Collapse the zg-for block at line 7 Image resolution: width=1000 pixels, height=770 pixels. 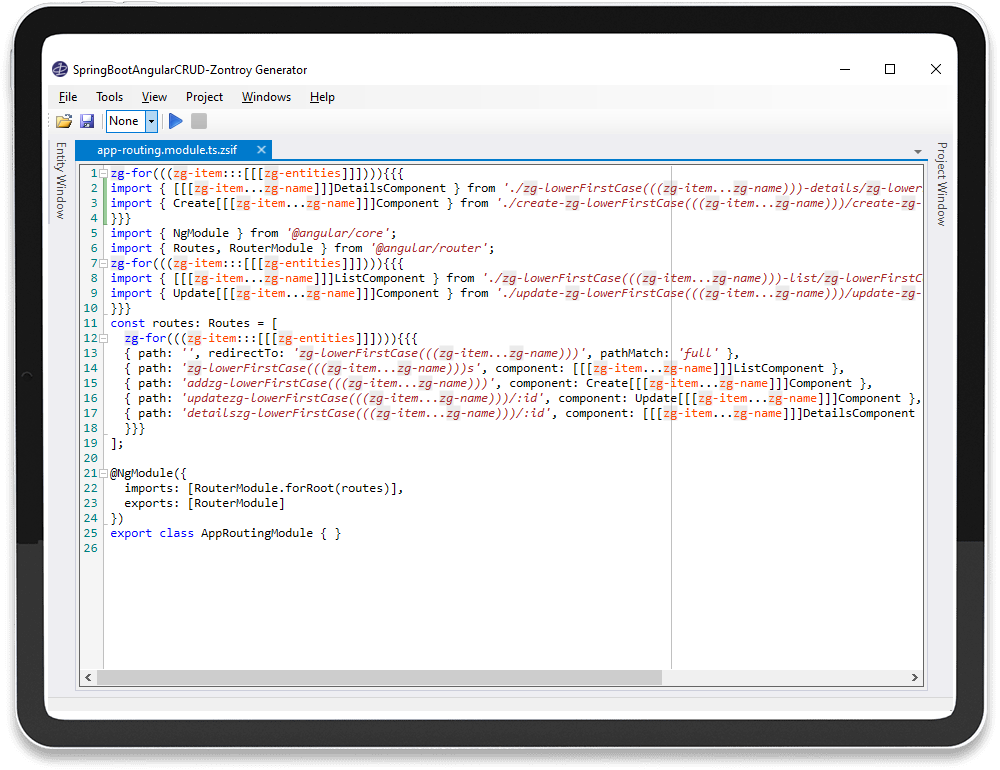tap(104, 264)
